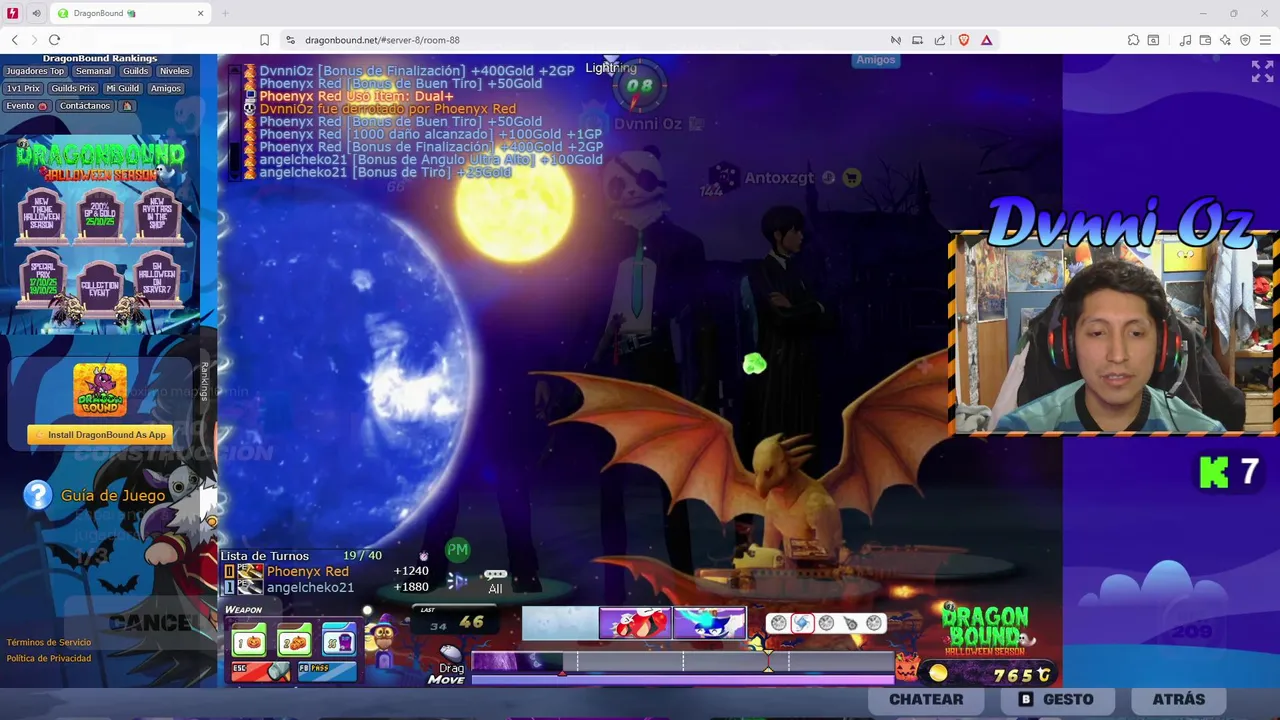Open the Brave Wallet icon

pyautogui.click(x=1205, y=40)
